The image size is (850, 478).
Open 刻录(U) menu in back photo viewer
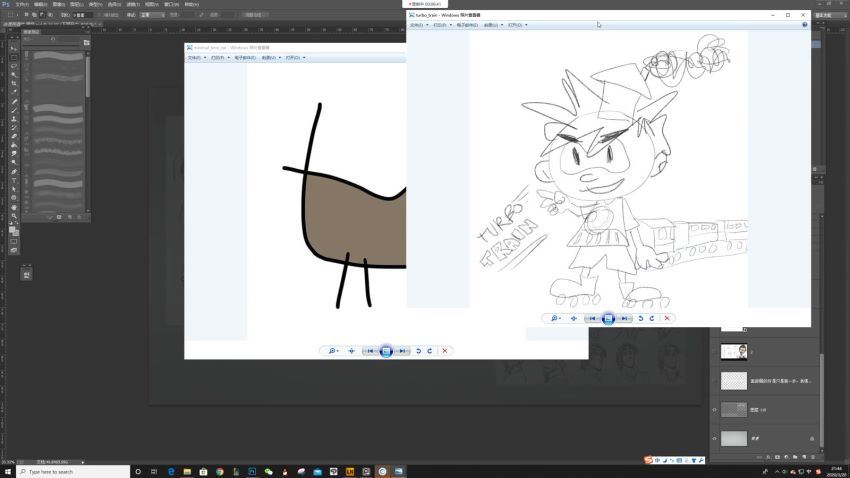pyautogui.click(x=271, y=57)
